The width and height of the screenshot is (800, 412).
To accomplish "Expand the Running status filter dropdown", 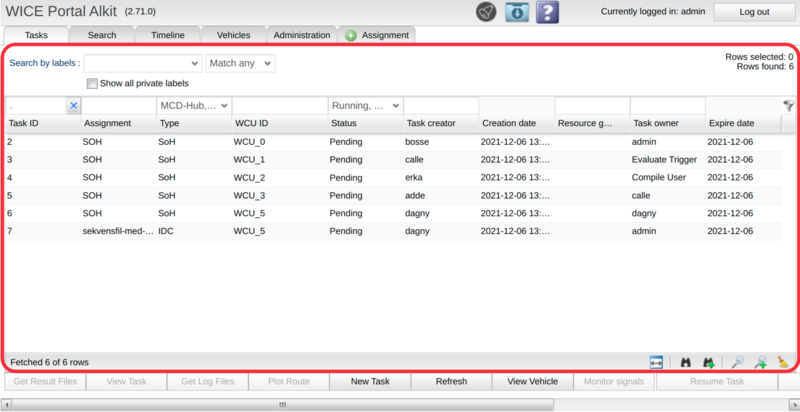I will 366,106.
